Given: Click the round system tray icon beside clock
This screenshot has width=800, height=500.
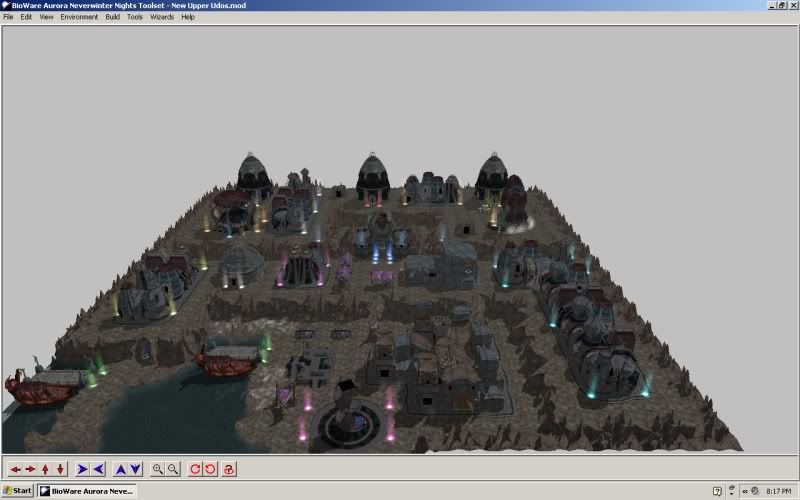Looking at the screenshot, I should pos(755,491).
